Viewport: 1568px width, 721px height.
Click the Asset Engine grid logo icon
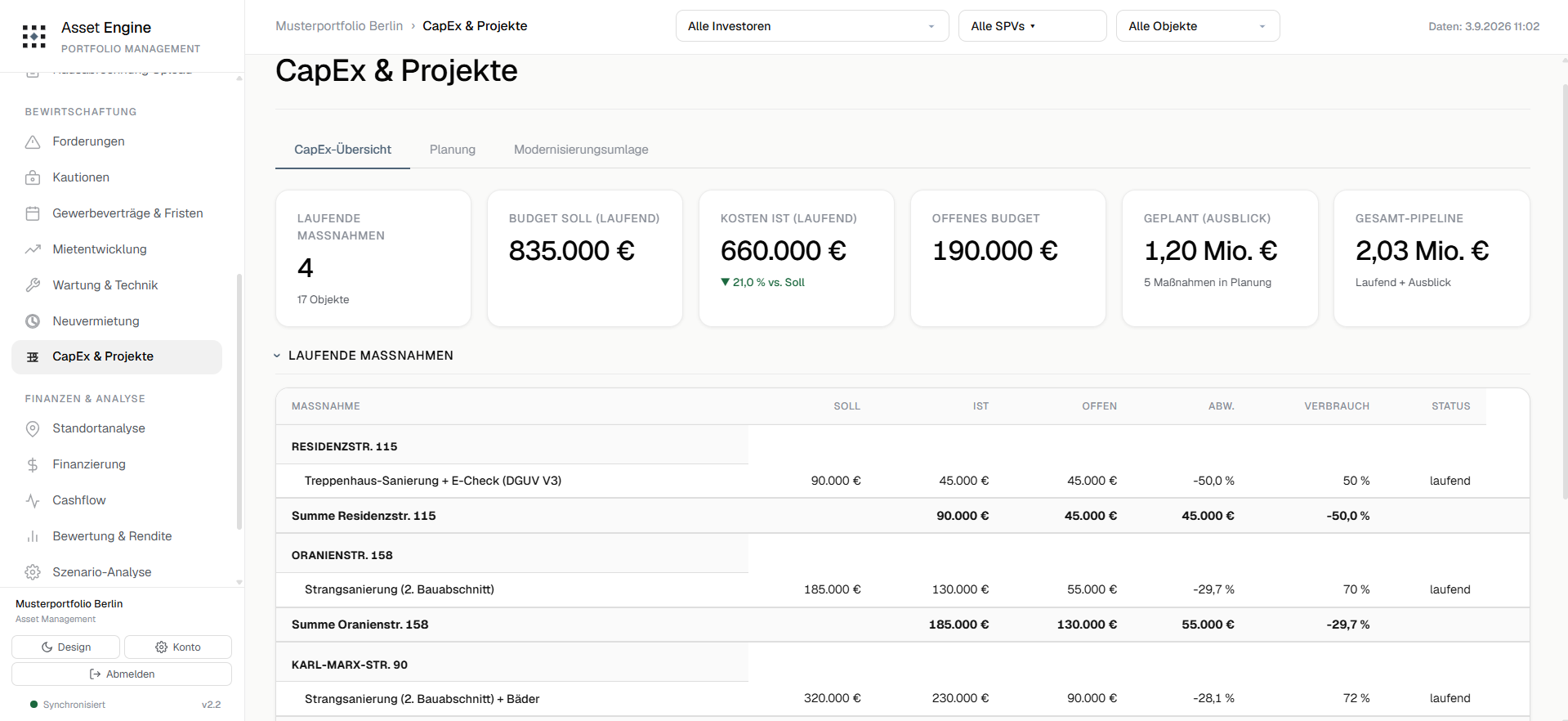(34, 36)
